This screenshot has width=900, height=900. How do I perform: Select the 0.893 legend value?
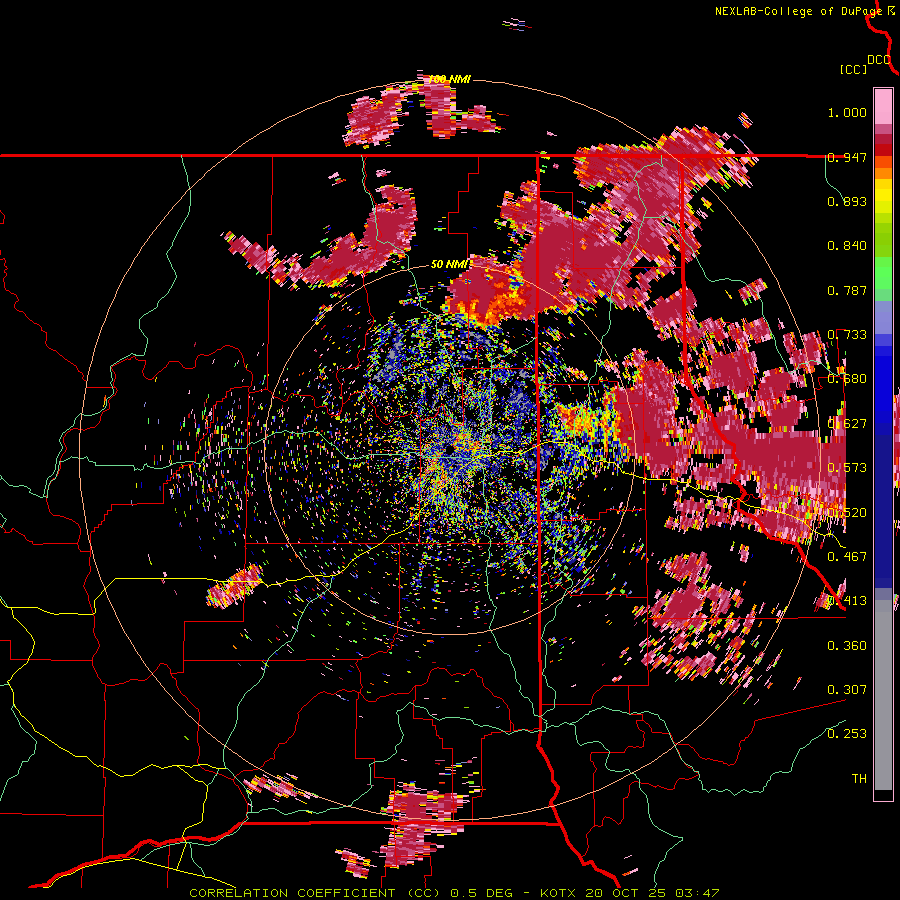pos(847,201)
